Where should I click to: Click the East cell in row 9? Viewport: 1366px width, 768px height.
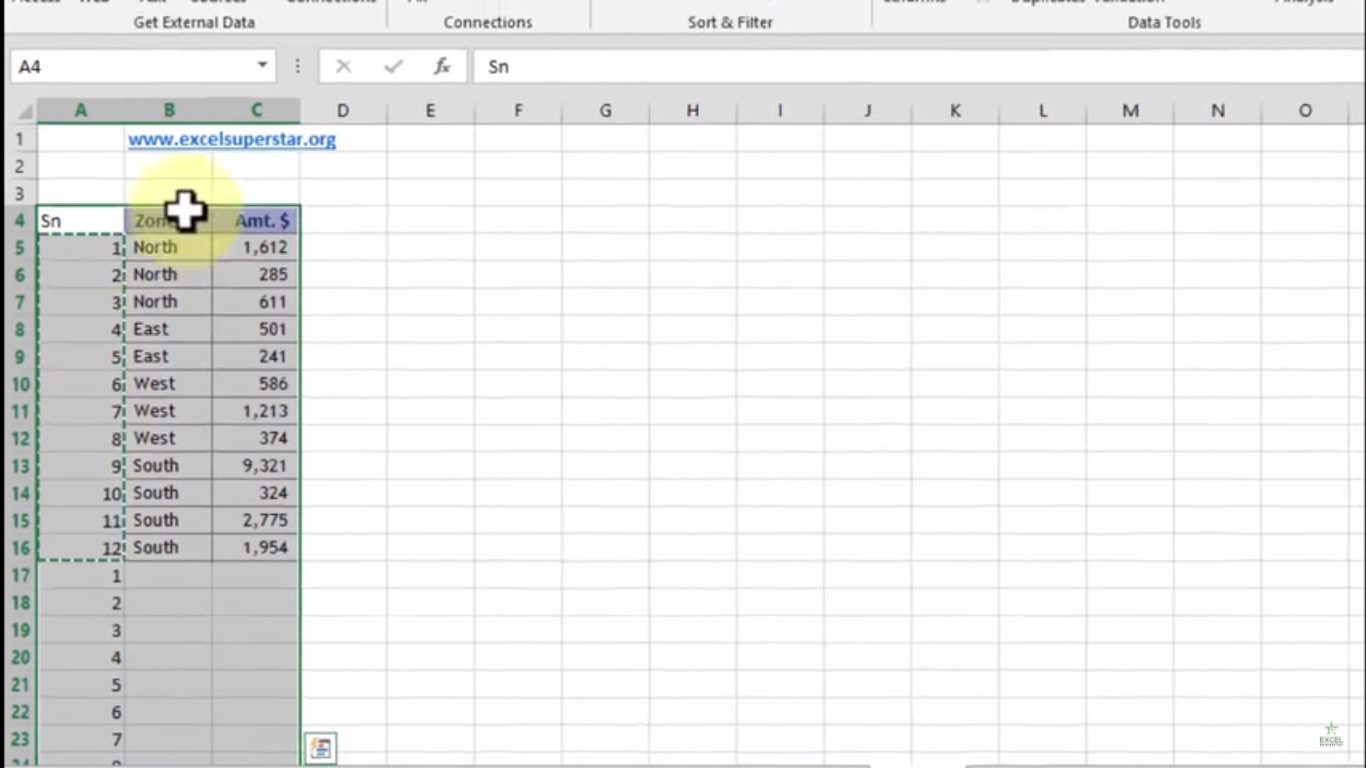coord(169,356)
